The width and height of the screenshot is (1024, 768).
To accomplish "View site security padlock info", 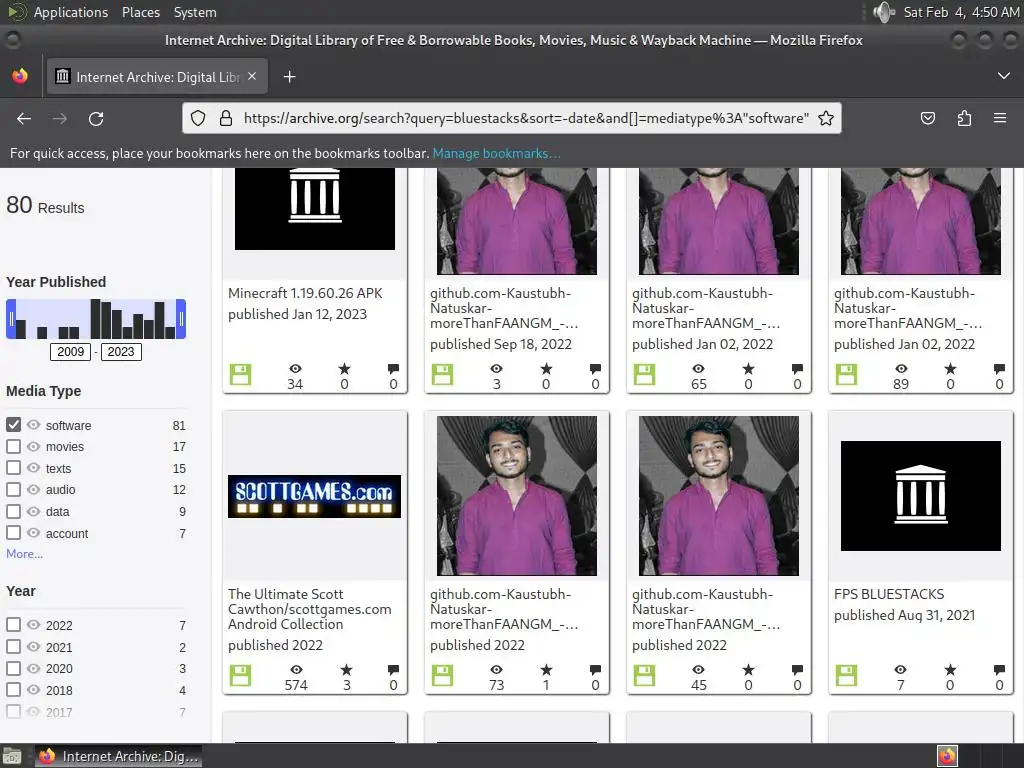I will pos(226,118).
